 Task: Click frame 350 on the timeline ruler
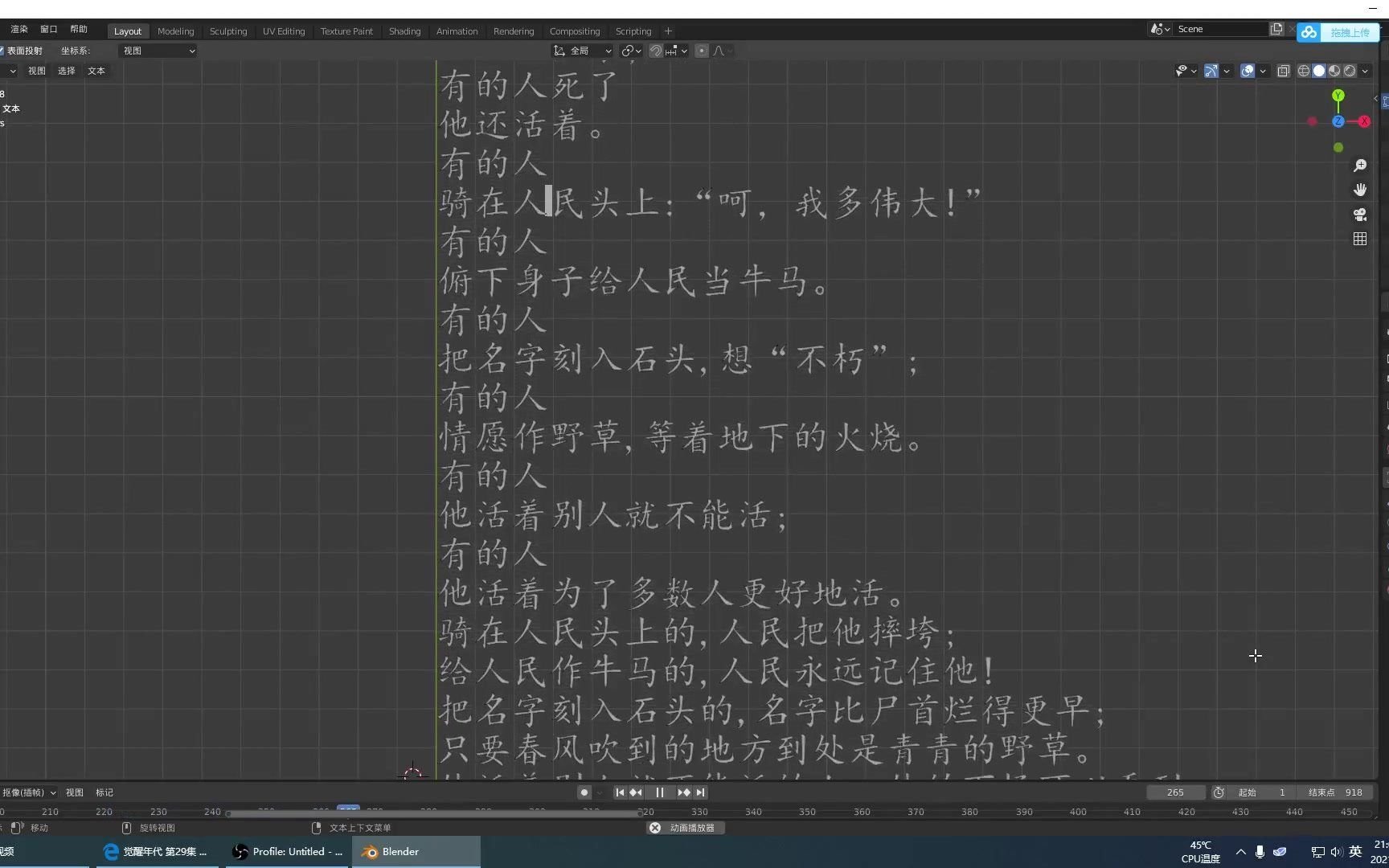tap(807, 812)
